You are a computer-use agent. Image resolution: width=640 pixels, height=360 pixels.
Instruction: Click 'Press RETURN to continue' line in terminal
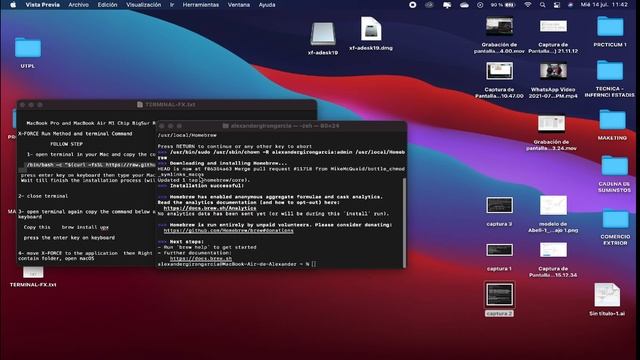click(x=235, y=146)
